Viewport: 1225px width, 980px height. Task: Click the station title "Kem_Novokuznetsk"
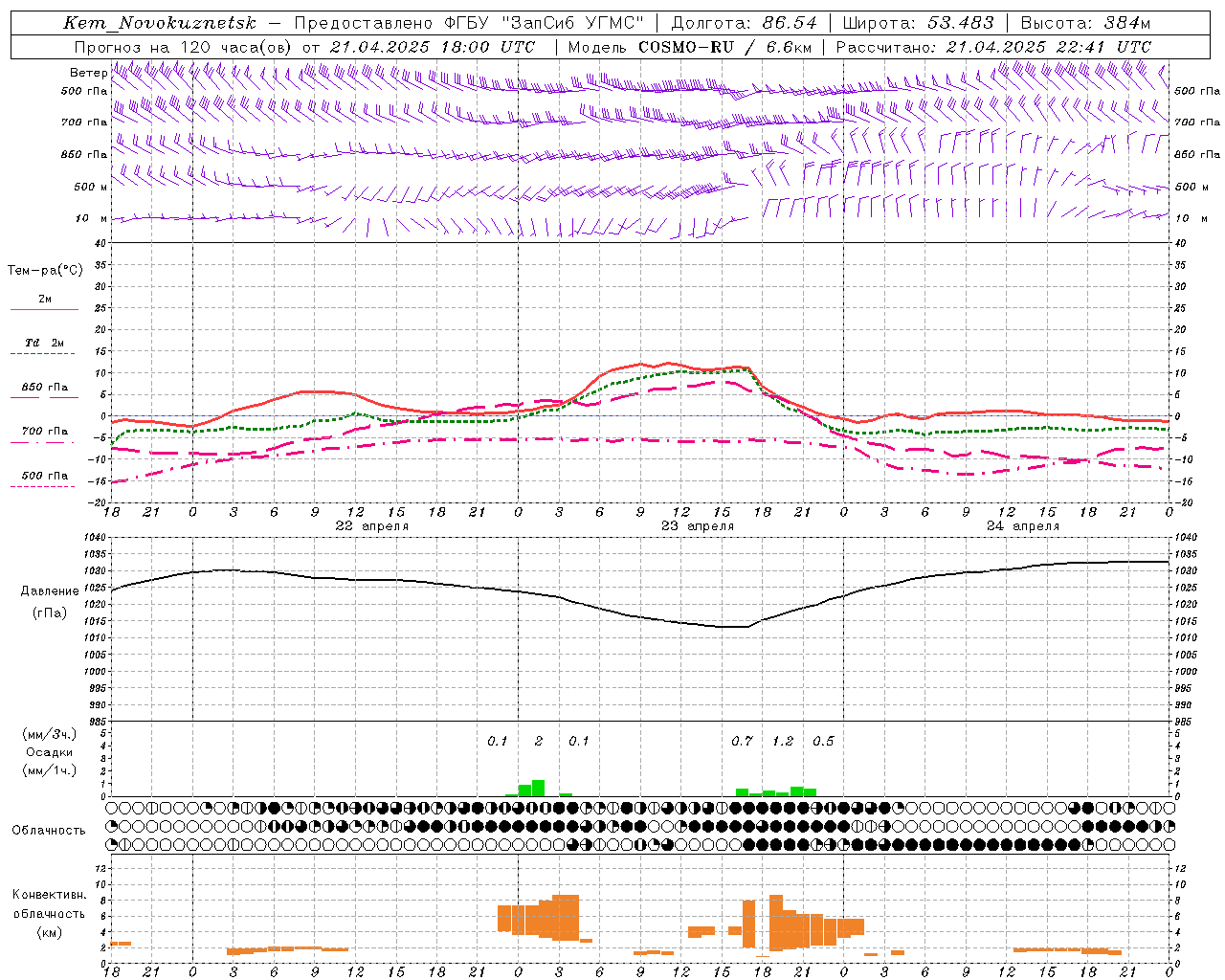pyautogui.click(x=160, y=23)
